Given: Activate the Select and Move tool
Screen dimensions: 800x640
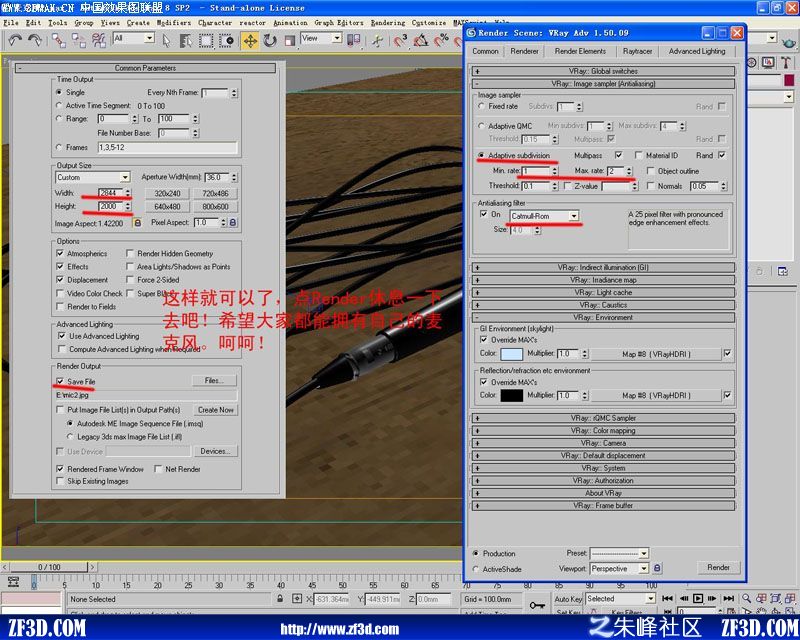Looking at the screenshot, I should (250, 40).
